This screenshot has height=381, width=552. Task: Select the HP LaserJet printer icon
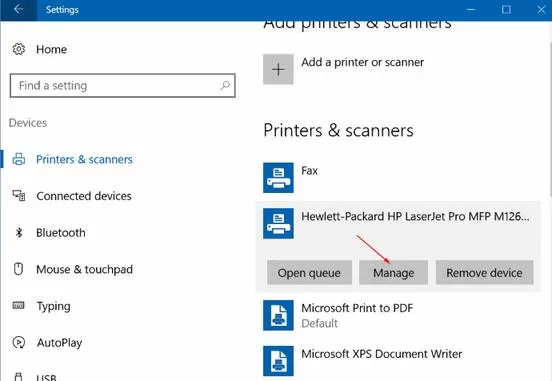click(278, 223)
